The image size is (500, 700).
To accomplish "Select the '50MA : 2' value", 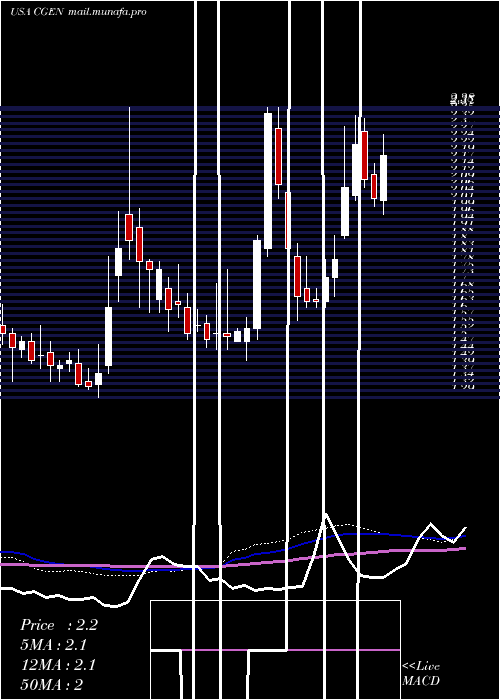I will point(52,685).
